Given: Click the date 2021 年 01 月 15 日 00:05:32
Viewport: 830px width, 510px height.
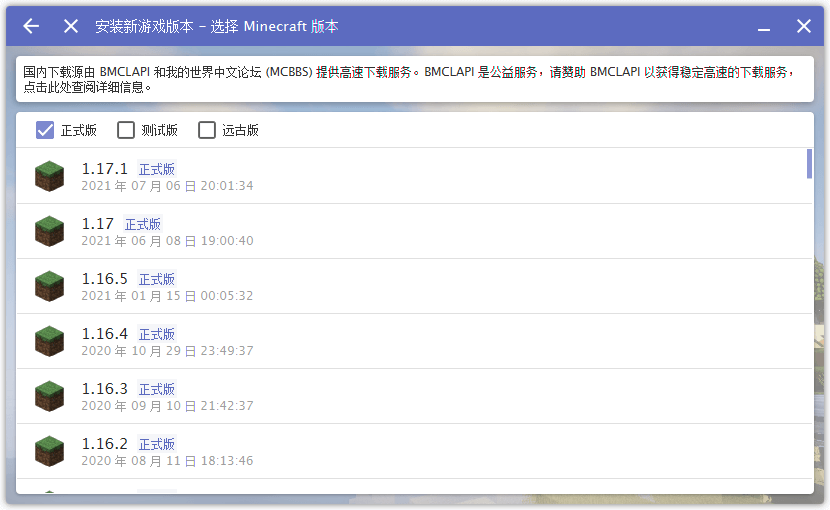Looking at the screenshot, I should (167, 296).
